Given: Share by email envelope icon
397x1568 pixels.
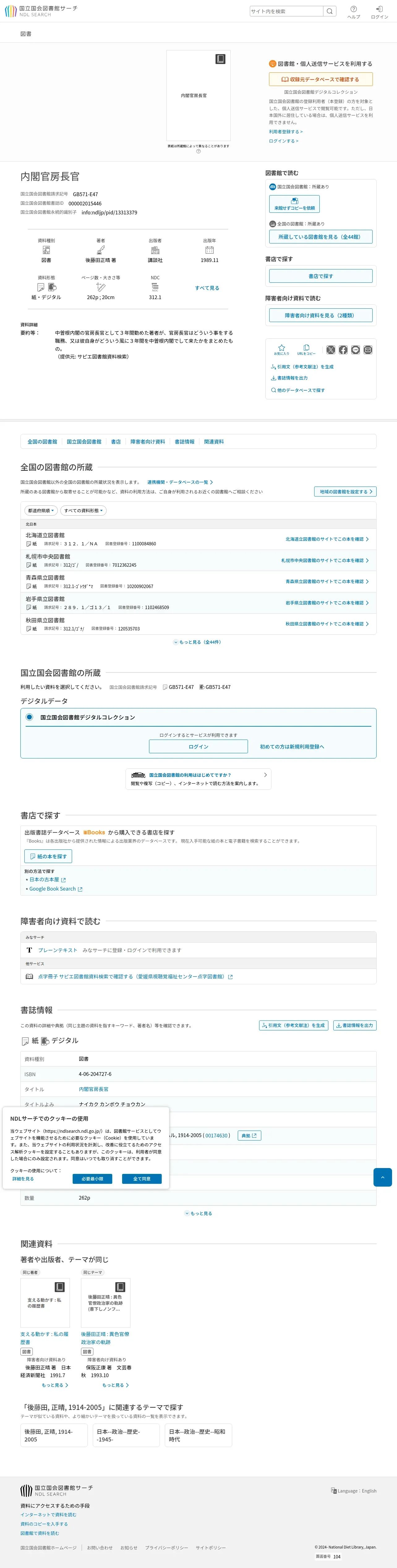Looking at the screenshot, I should point(368,350).
